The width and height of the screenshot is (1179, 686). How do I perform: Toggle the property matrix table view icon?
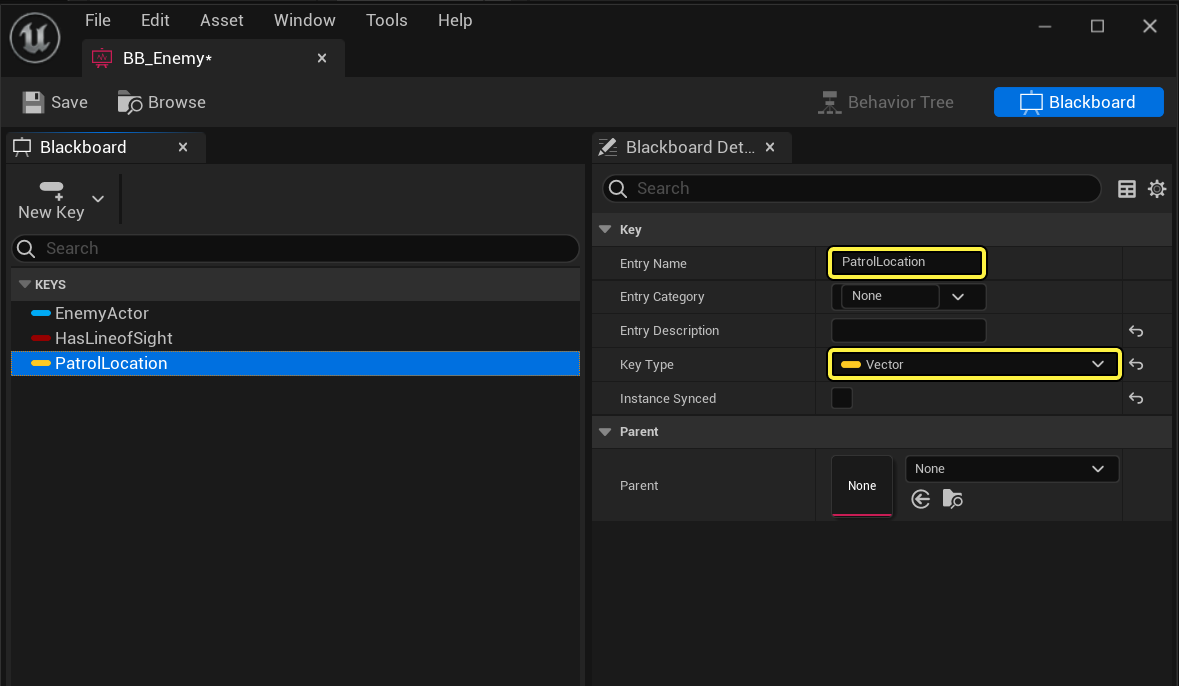click(1127, 189)
